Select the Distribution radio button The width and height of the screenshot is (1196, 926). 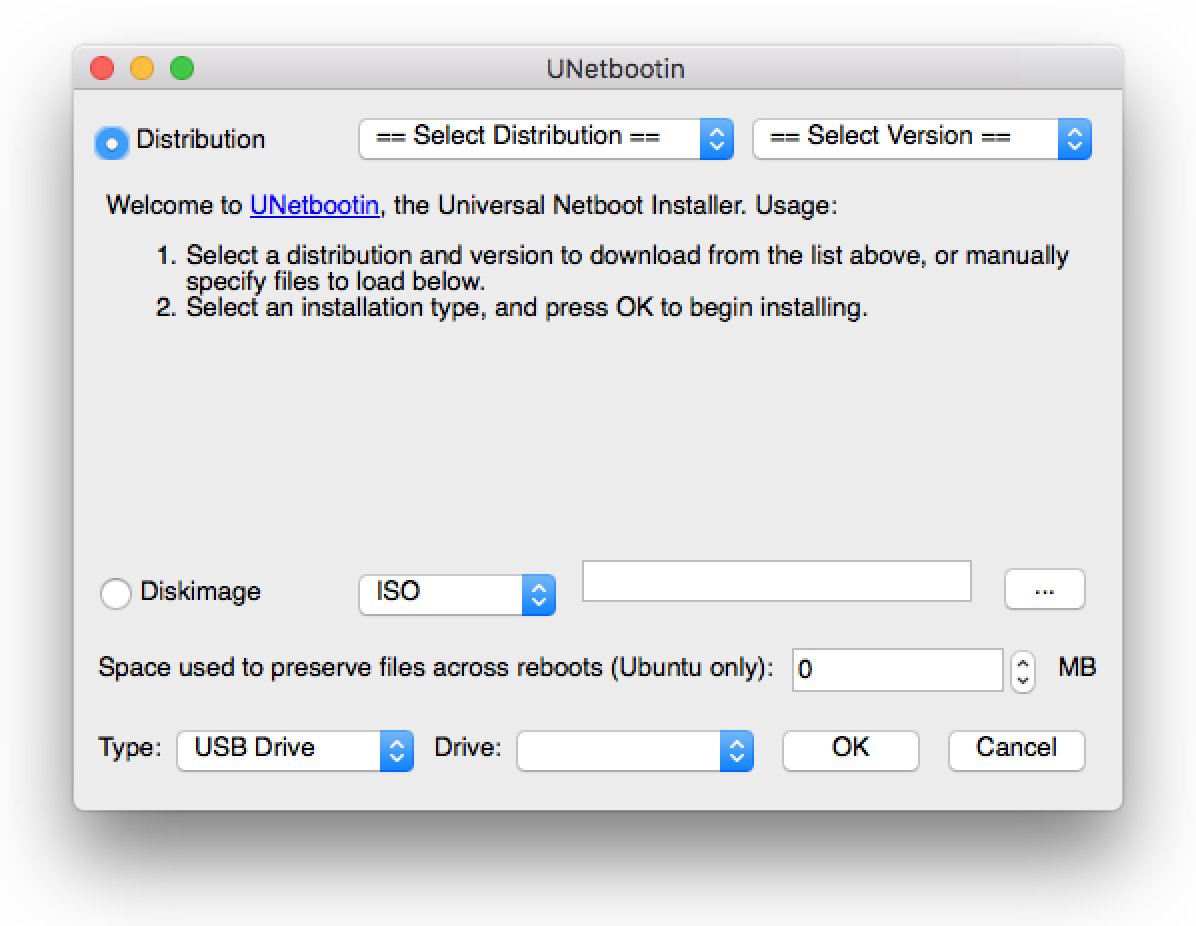pyautogui.click(x=111, y=143)
